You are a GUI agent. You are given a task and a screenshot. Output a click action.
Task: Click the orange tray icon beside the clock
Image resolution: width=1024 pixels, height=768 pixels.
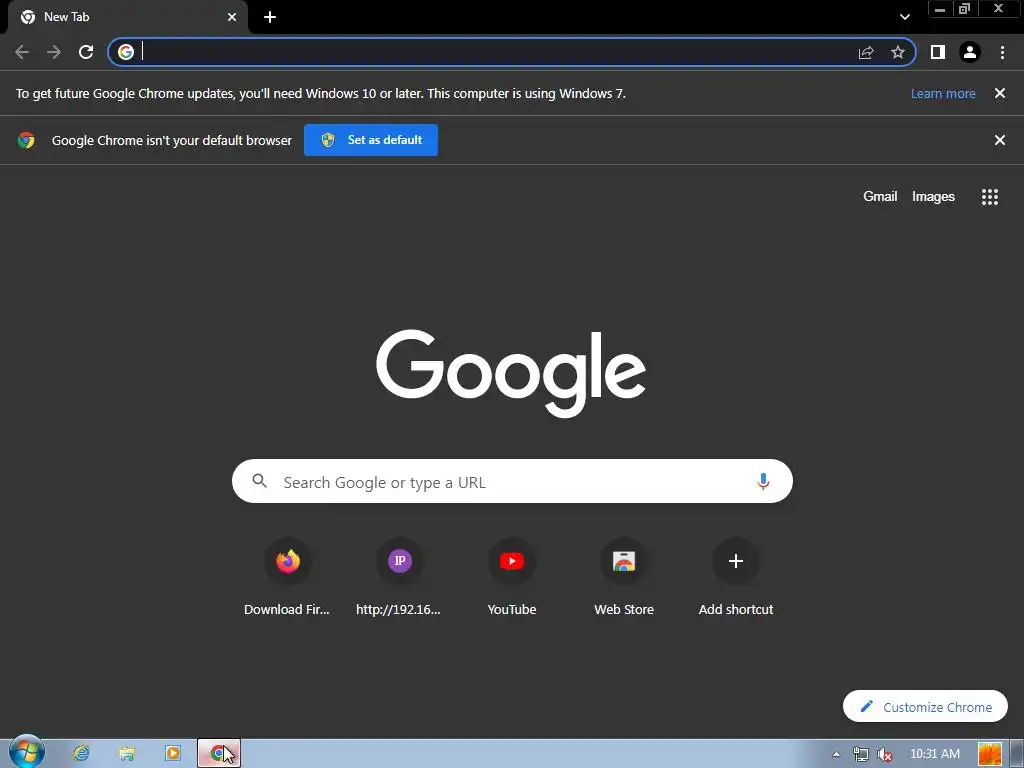(x=989, y=754)
